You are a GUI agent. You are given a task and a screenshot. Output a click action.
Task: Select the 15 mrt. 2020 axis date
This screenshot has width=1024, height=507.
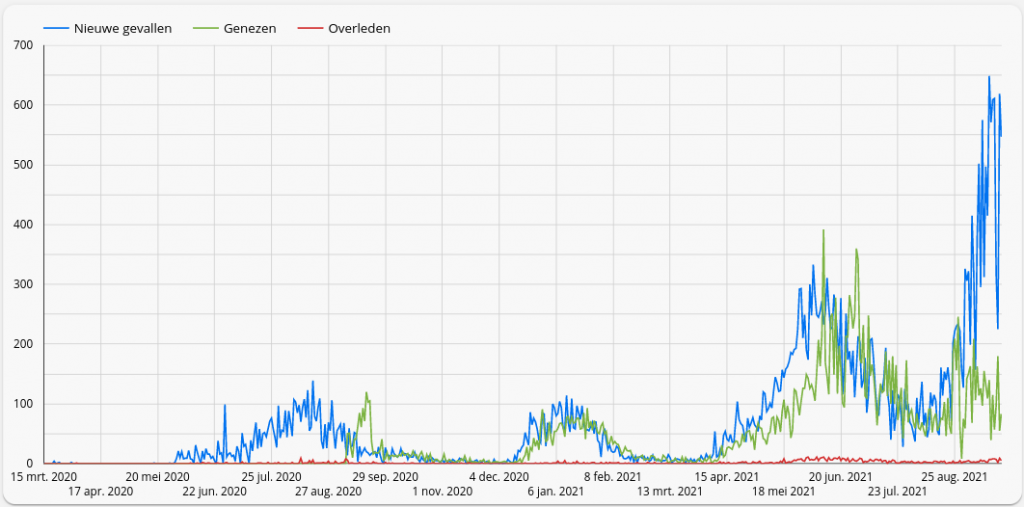[x=44, y=477]
